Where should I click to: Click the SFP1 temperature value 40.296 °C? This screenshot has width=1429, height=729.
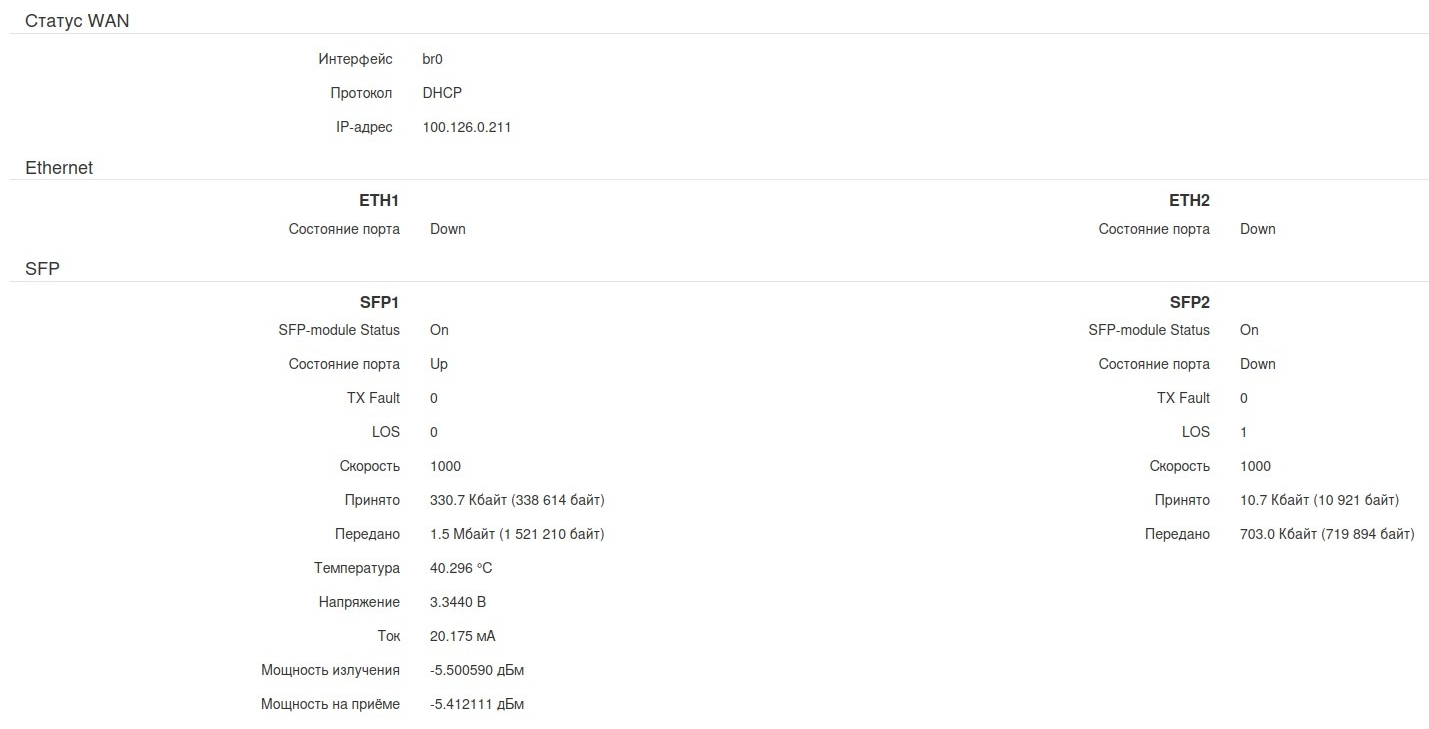(461, 568)
